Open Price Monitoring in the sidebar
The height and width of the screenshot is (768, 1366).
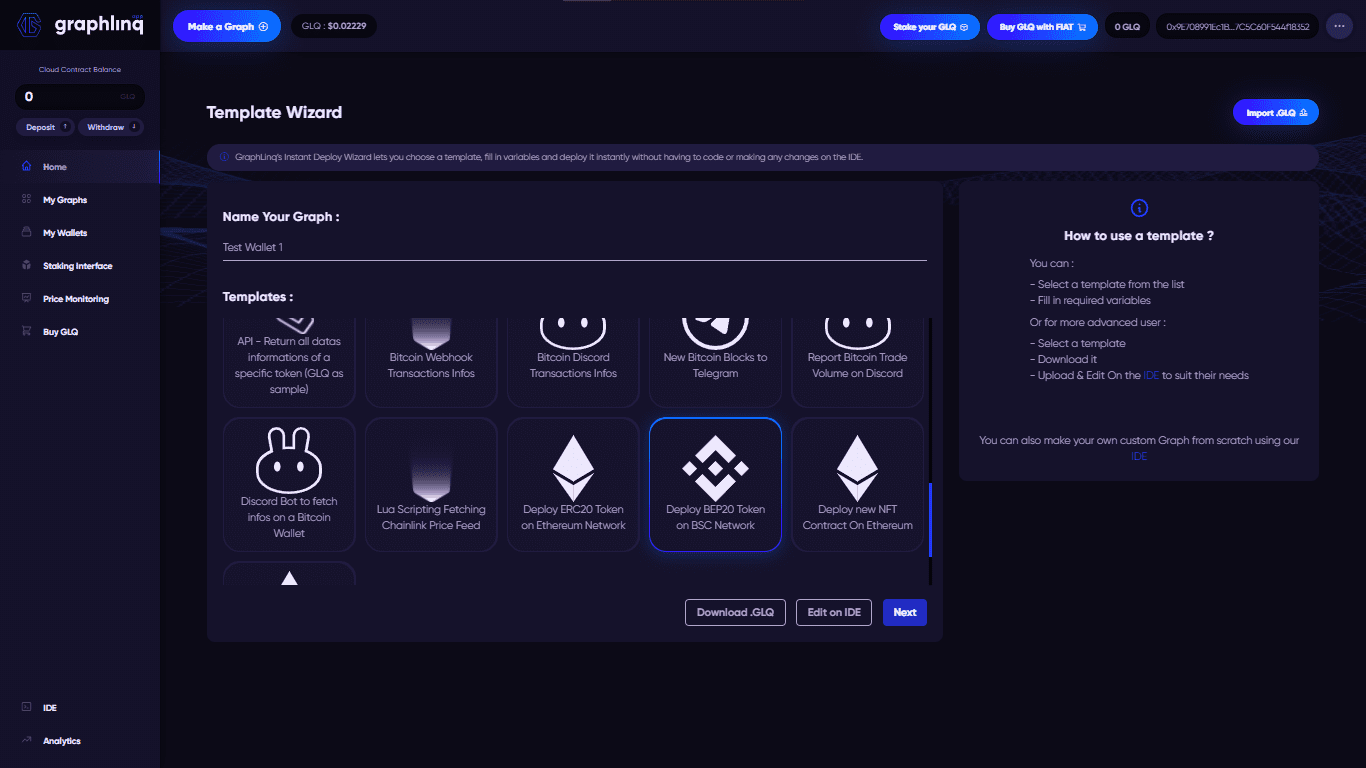coord(76,299)
